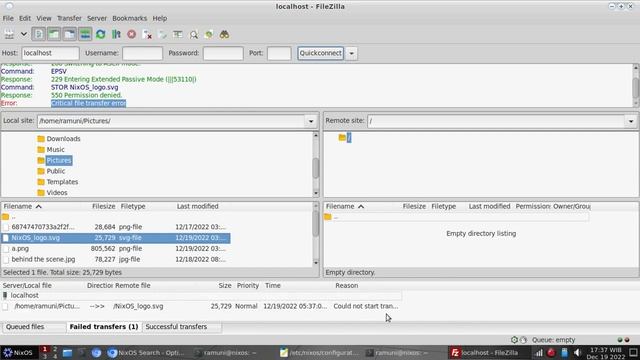Viewport: 640px width, 360px height.
Task: Toggle remote directory tree display
Action: click(x=69, y=34)
